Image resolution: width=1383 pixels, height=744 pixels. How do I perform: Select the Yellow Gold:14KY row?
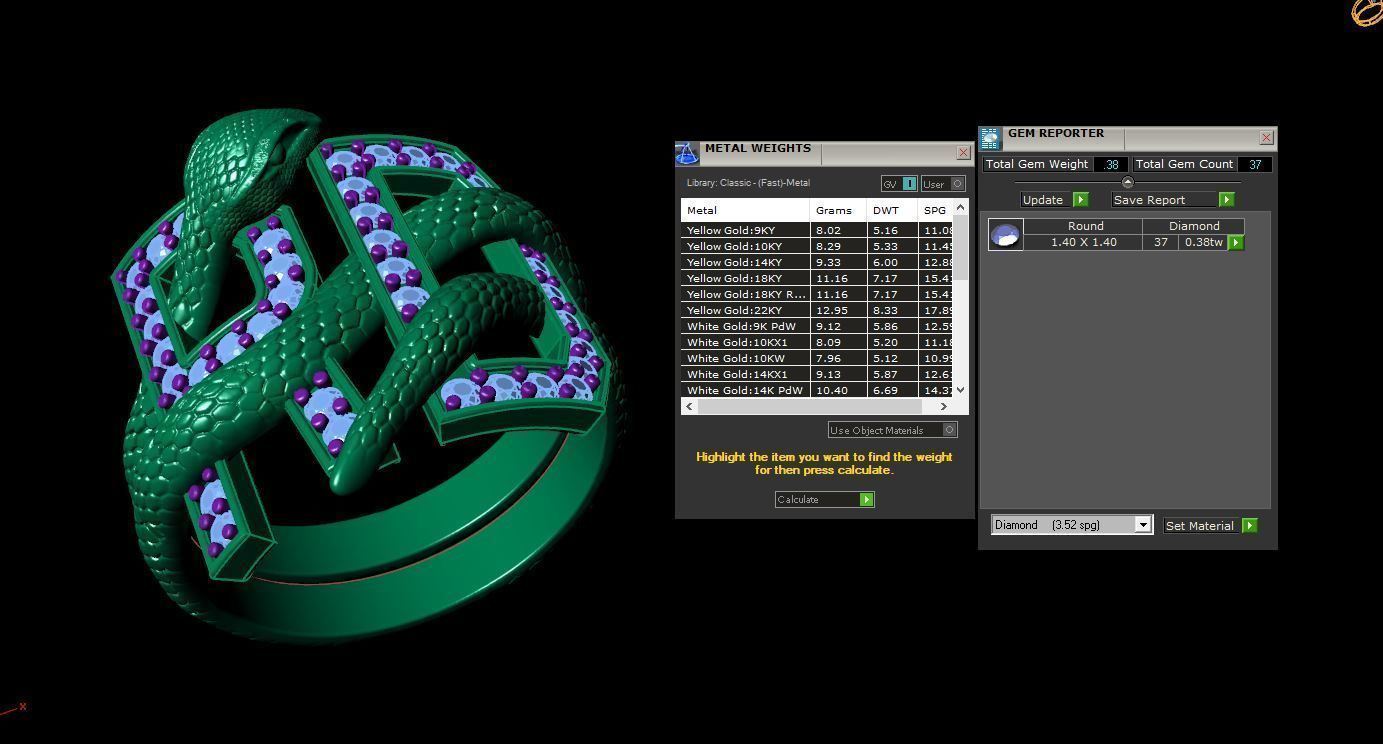tap(817, 262)
